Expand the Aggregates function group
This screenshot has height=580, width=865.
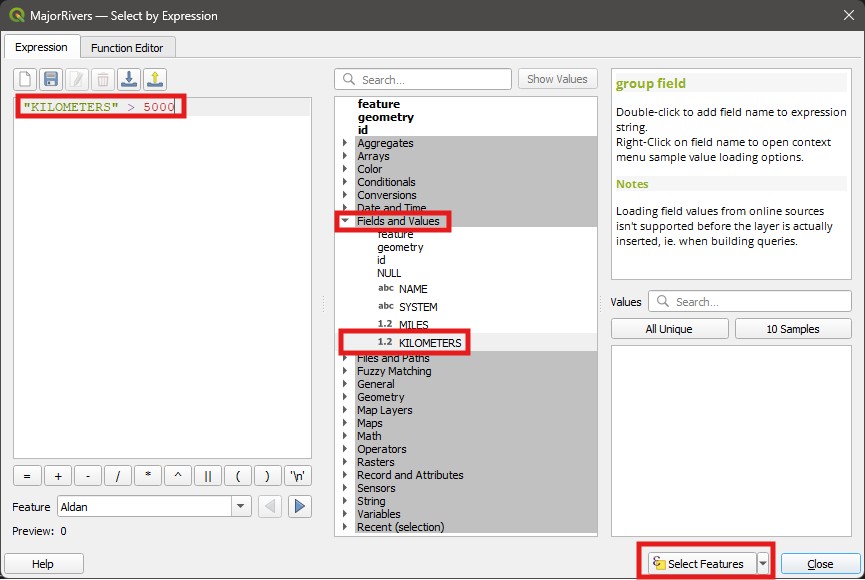tap(345, 143)
